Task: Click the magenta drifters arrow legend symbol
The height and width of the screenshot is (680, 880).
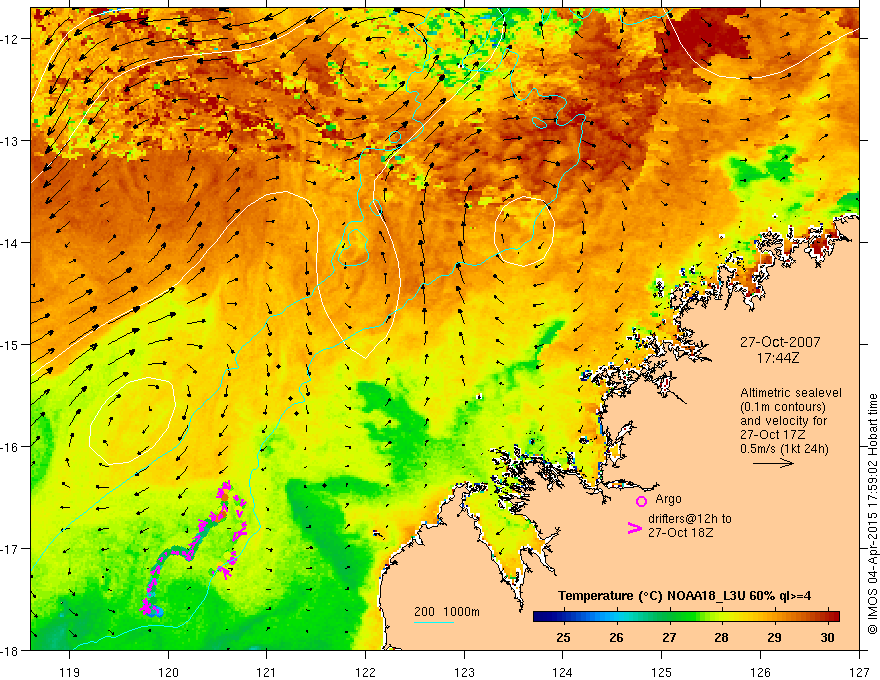Action: coord(635,527)
